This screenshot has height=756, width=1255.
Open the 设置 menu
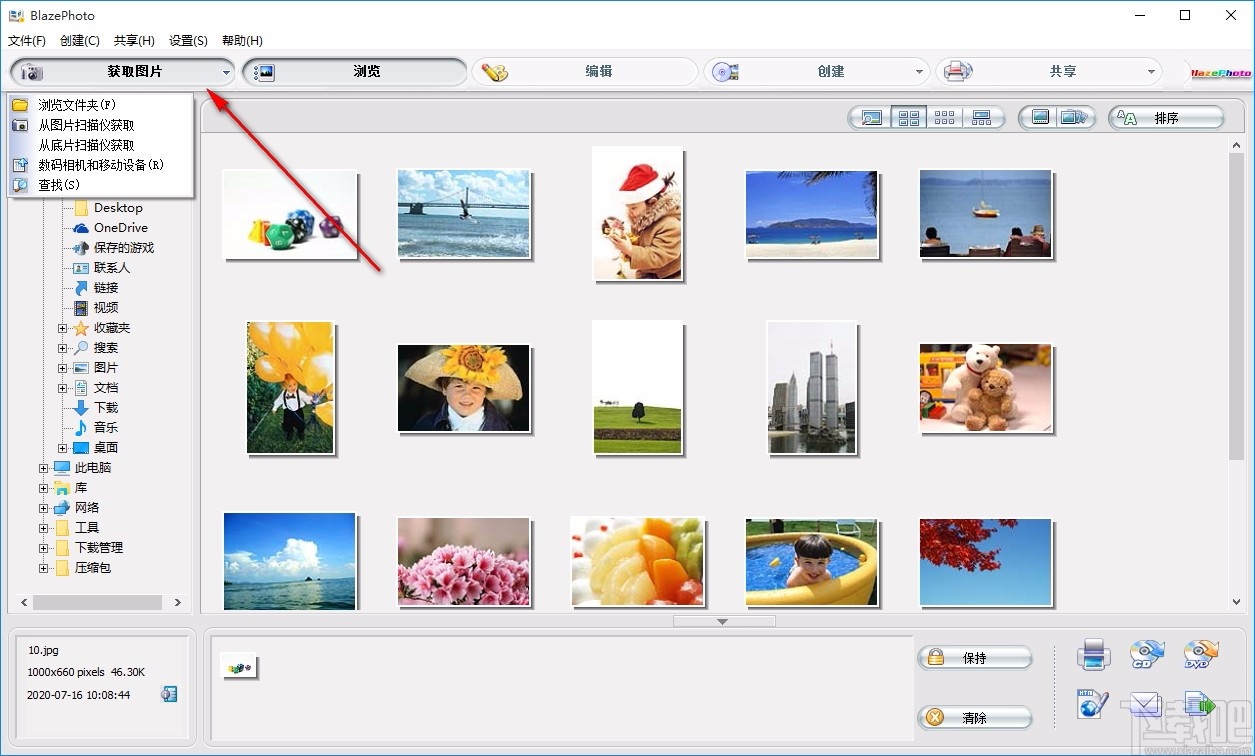pyautogui.click(x=186, y=40)
